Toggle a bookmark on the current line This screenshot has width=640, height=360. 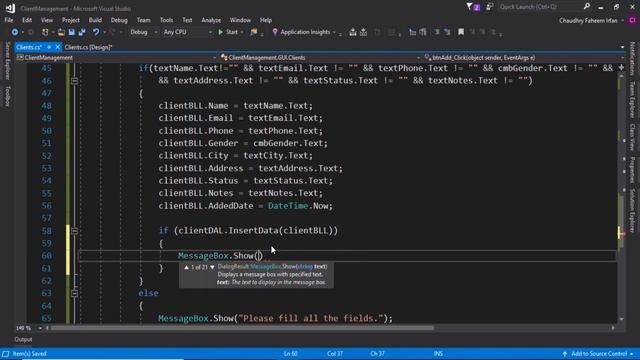click(461, 32)
